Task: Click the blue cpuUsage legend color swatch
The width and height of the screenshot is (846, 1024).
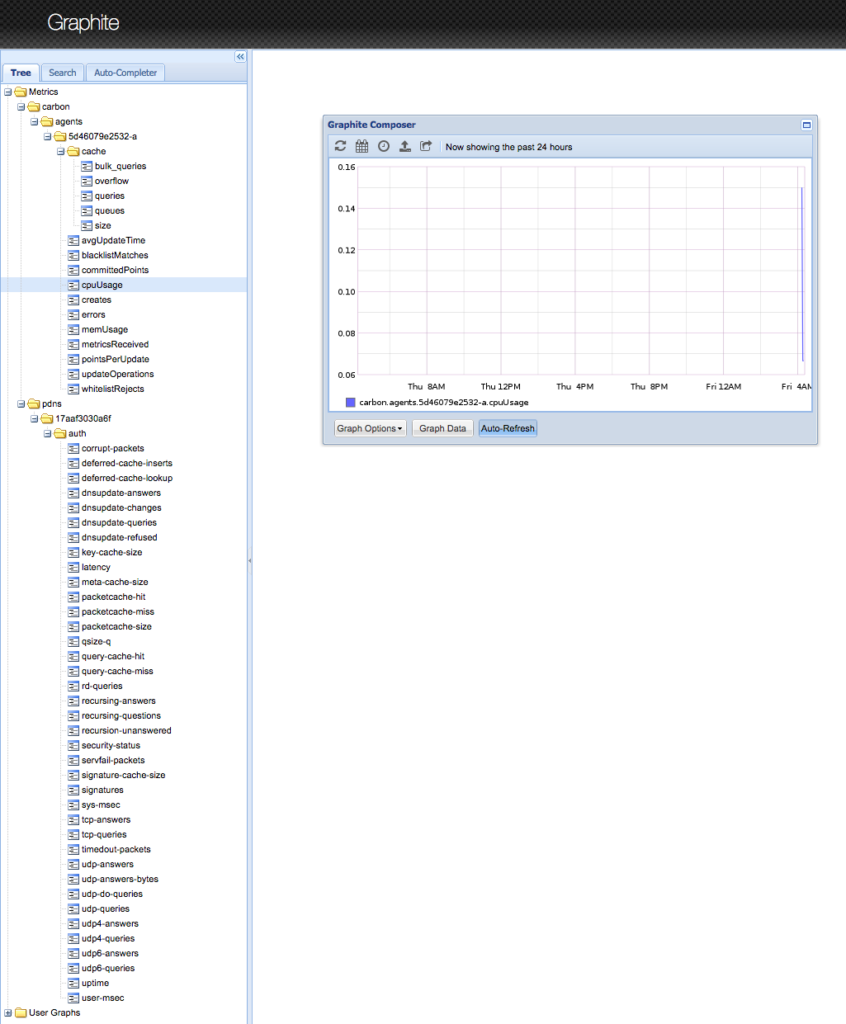Action: (350, 402)
